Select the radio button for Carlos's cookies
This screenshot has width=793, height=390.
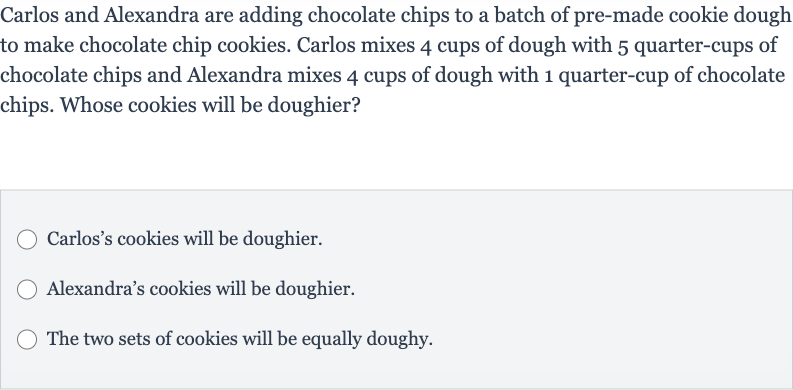27,239
